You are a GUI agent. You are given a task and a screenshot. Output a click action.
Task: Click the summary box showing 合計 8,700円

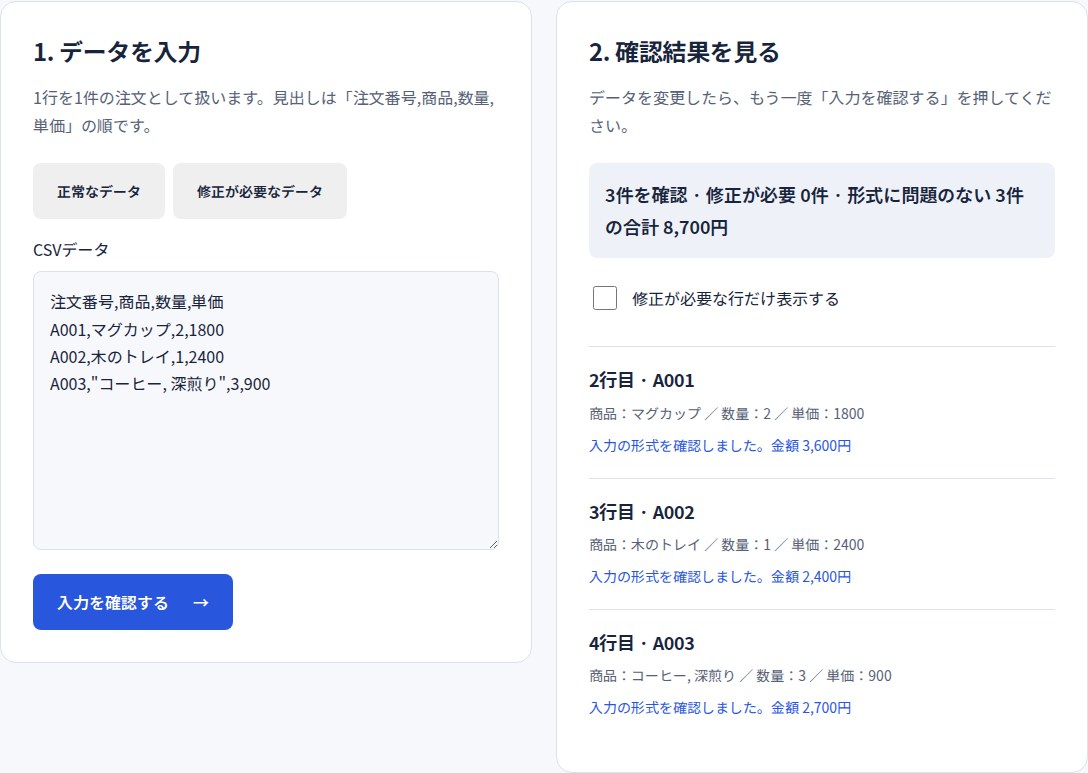tap(822, 211)
